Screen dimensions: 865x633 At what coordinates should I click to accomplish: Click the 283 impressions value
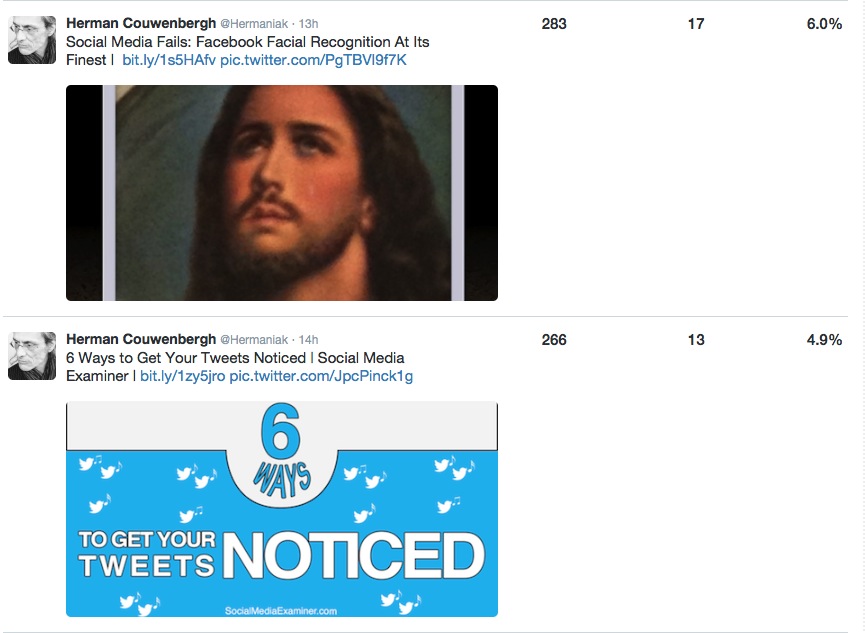click(554, 24)
